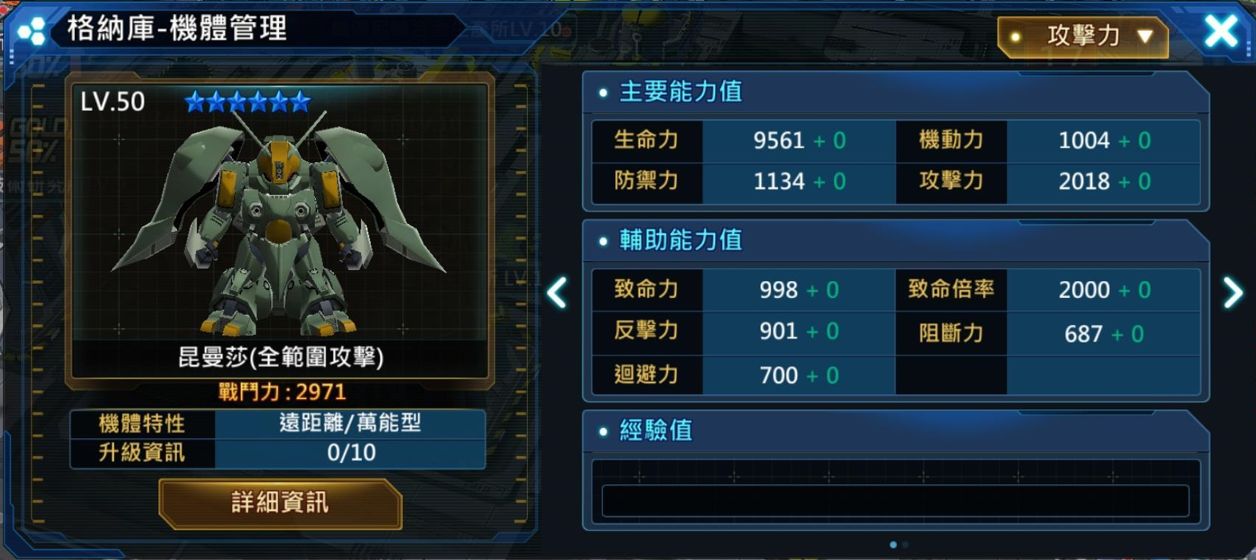The width and height of the screenshot is (1256, 560).
Task: Click the hangar logo icon beside 格納庫 title
Action: click(32, 30)
